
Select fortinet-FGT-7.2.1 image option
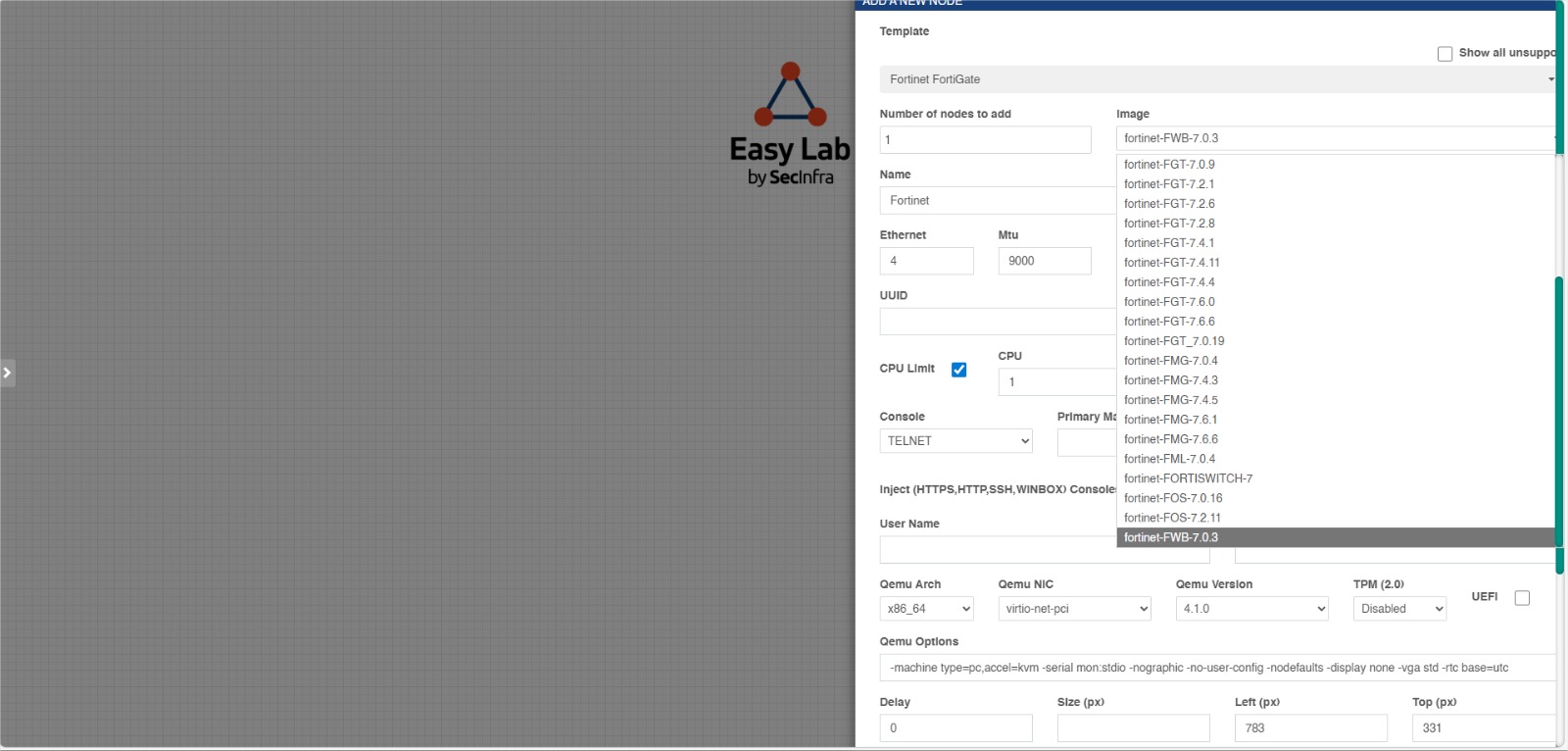[1336, 184]
